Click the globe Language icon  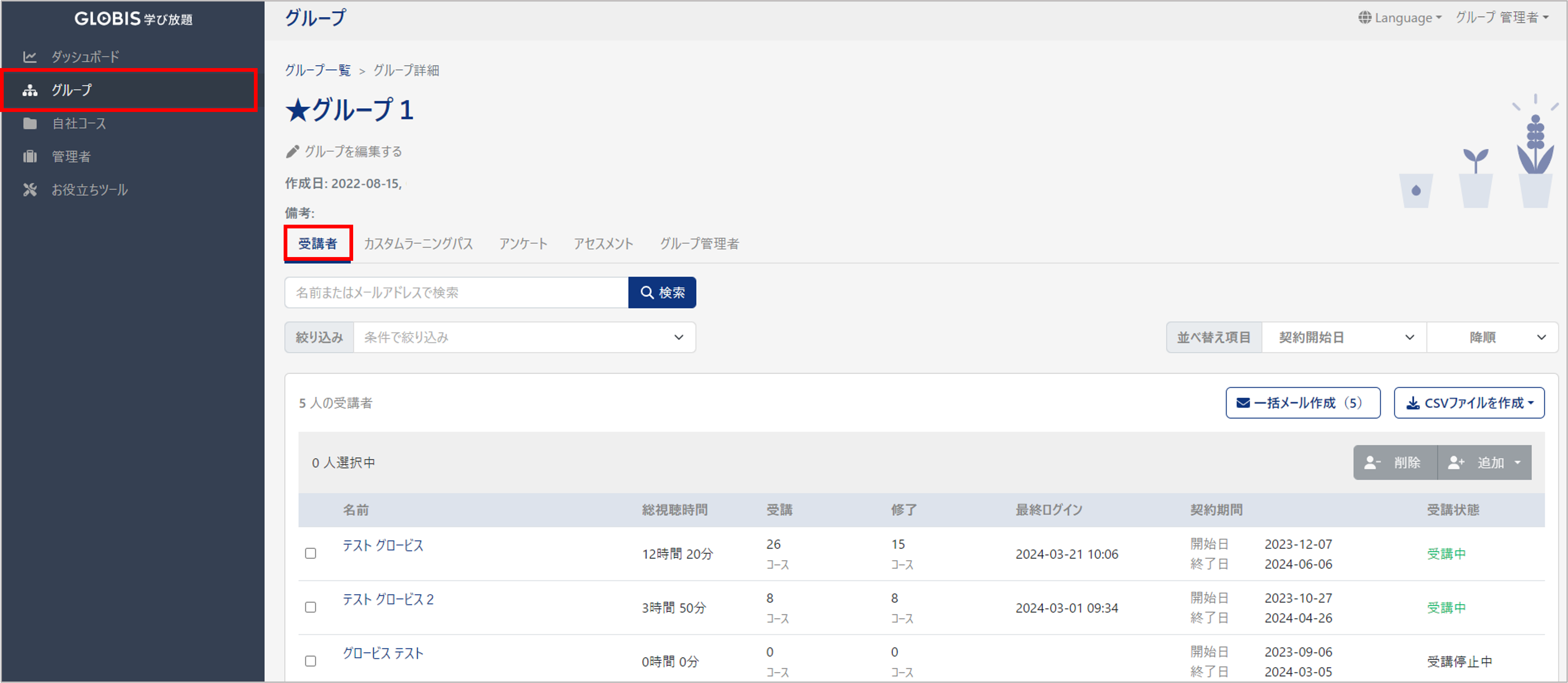(x=1365, y=17)
